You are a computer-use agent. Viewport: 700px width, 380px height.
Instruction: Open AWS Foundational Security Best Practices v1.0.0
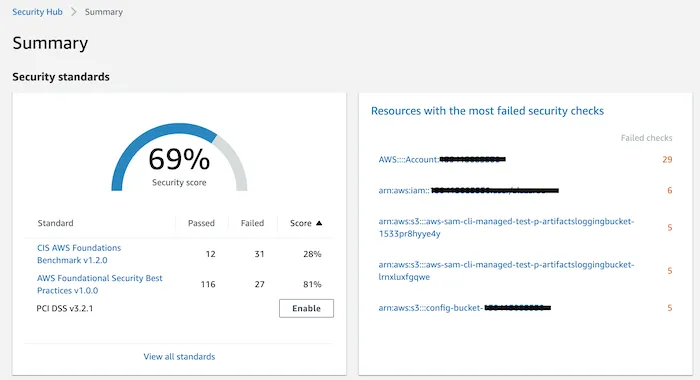[100, 284]
